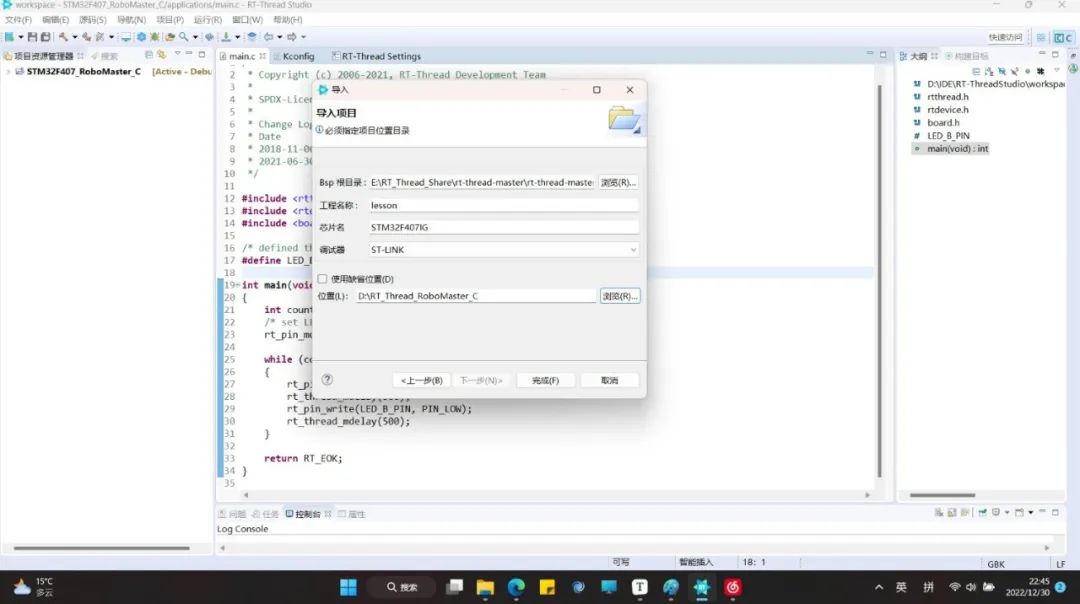Viewport: 1080px width, 604px height.
Task: Switch input language via the 英 indicator
Action: coord(902,588)
